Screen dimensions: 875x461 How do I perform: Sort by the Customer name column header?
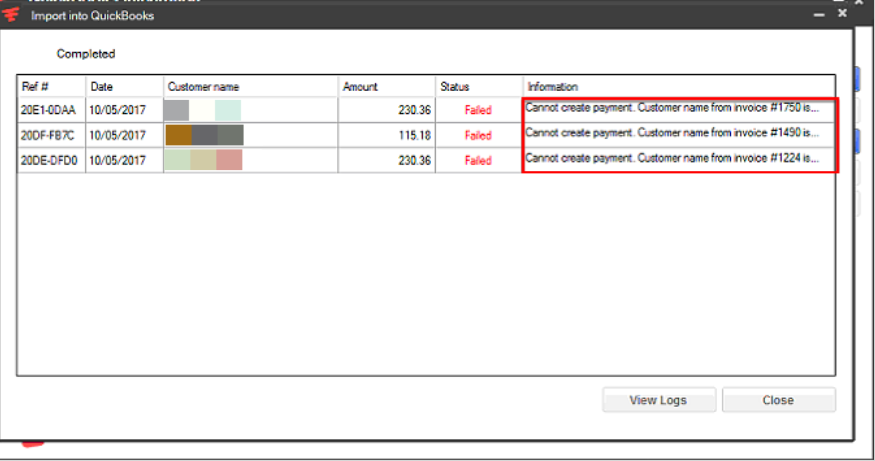[251, 87]
